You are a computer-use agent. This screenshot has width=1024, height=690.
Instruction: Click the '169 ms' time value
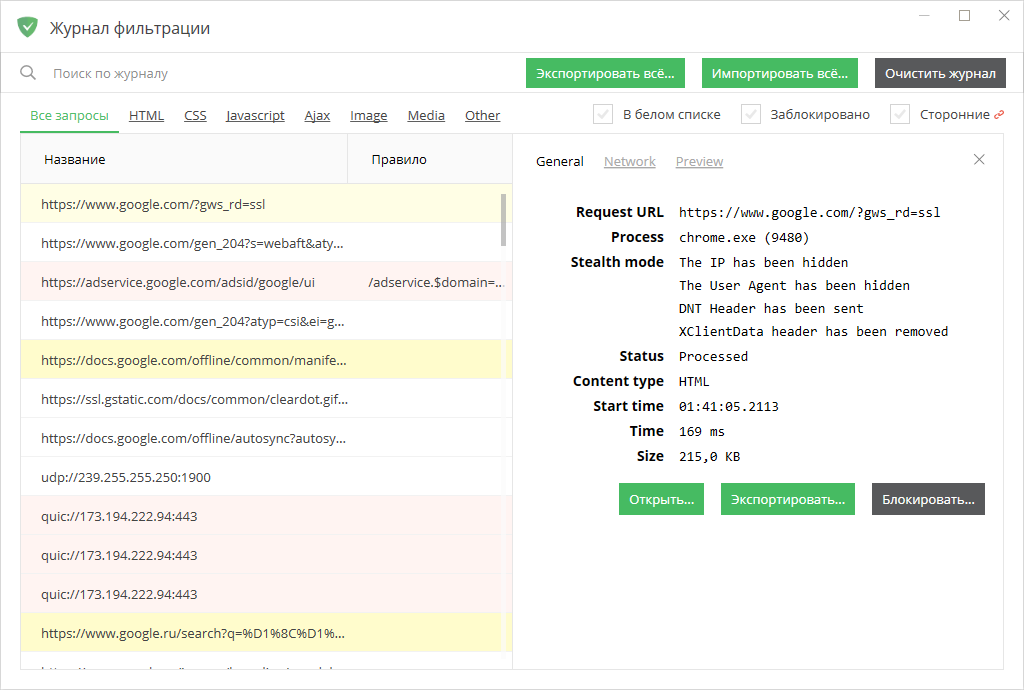(x=702, y=431)
